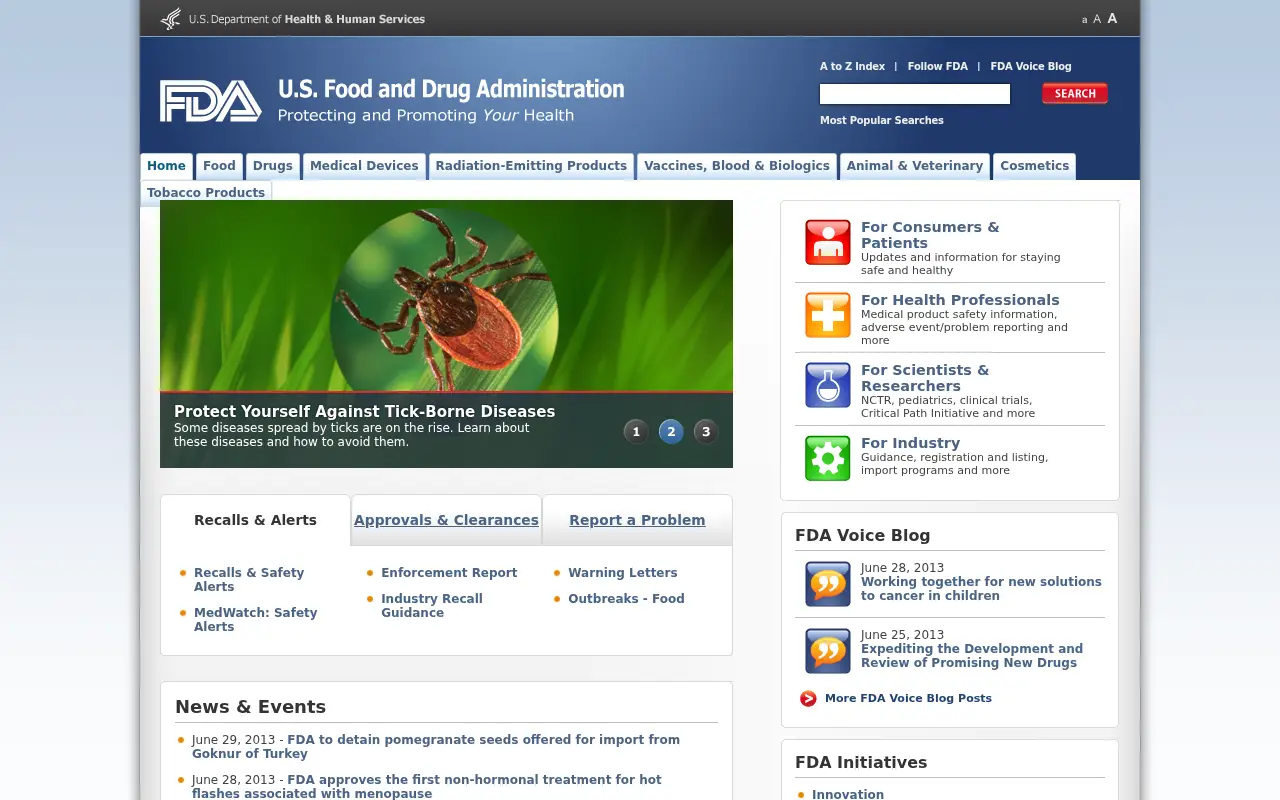Image resolution: width=1280 pixels, height=800 pixels.
Task: Open the Outbreaks - Food link
Action: coord(626,599)
